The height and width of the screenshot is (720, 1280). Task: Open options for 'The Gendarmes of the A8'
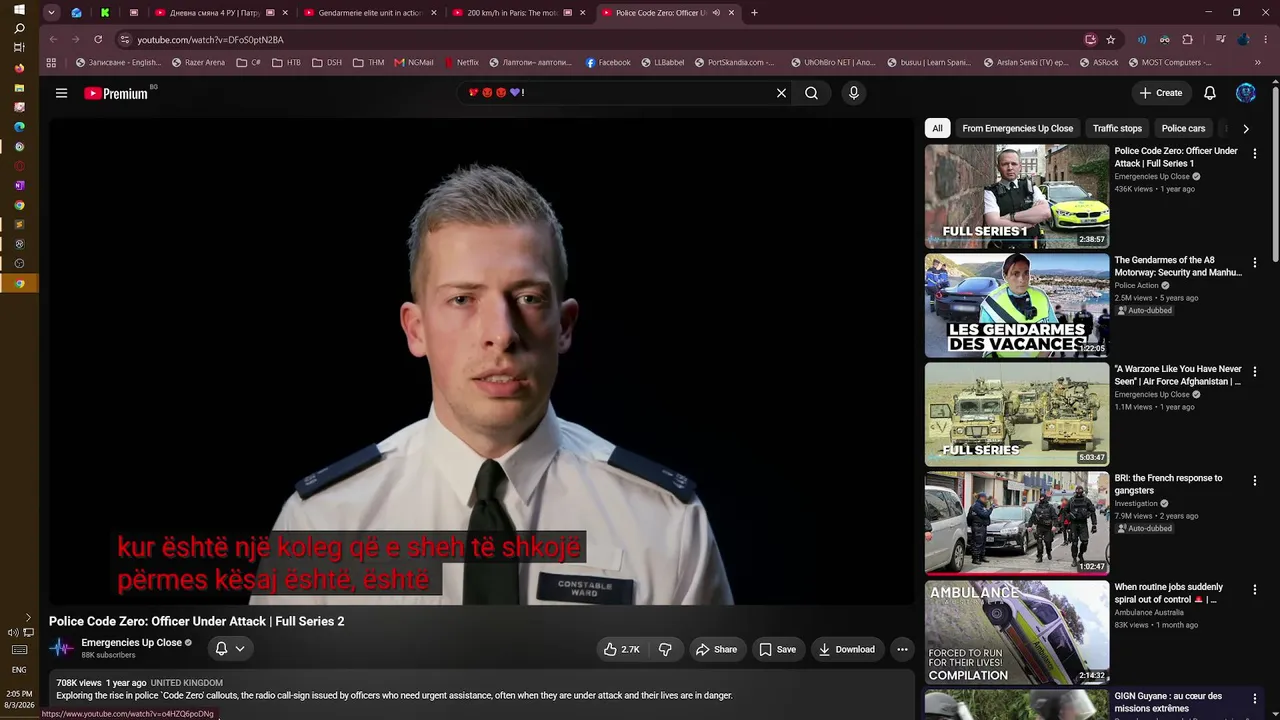tap(1255, 263)
